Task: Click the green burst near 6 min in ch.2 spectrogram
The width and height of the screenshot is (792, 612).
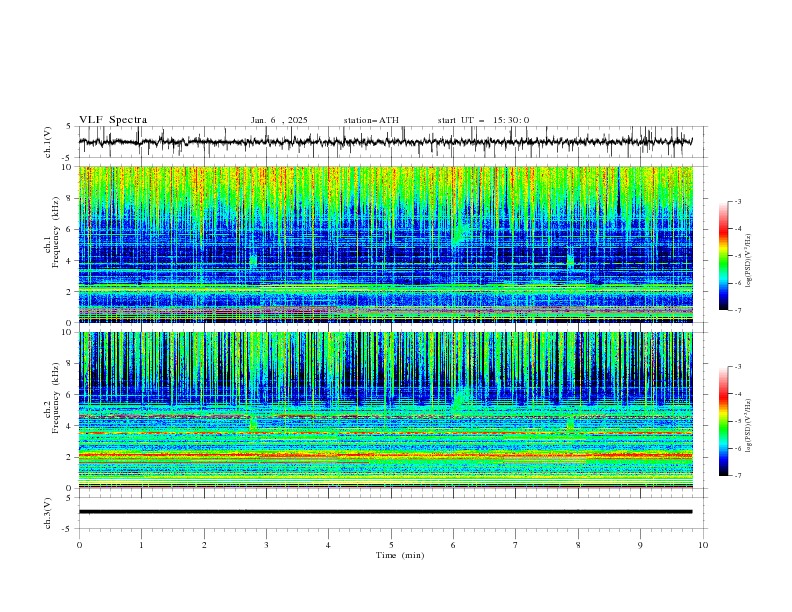Action: [460, 400]
